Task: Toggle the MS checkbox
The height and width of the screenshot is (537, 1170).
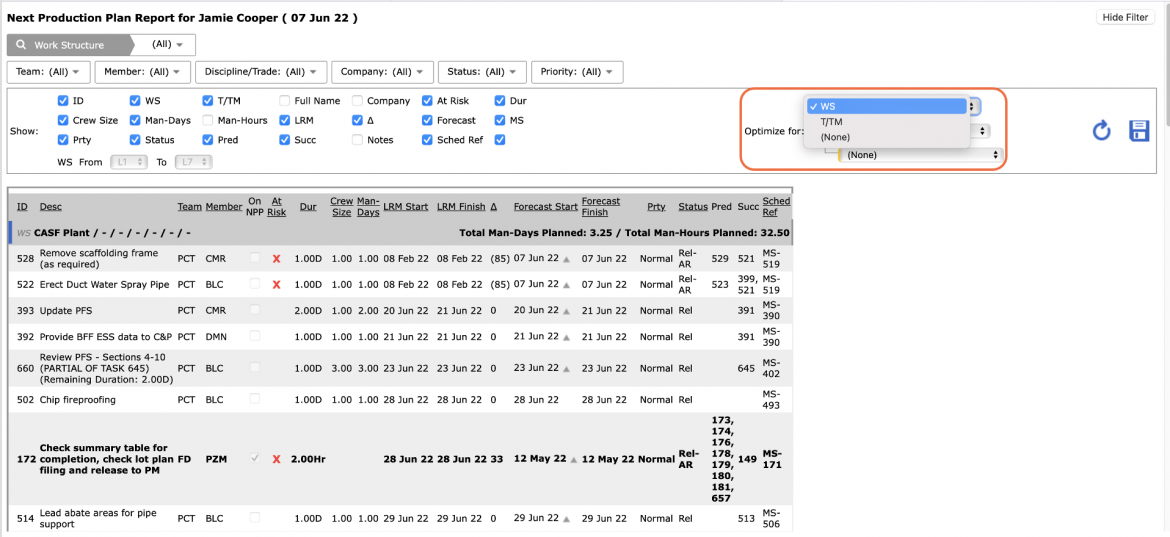Action: click(x=500, y=120)
